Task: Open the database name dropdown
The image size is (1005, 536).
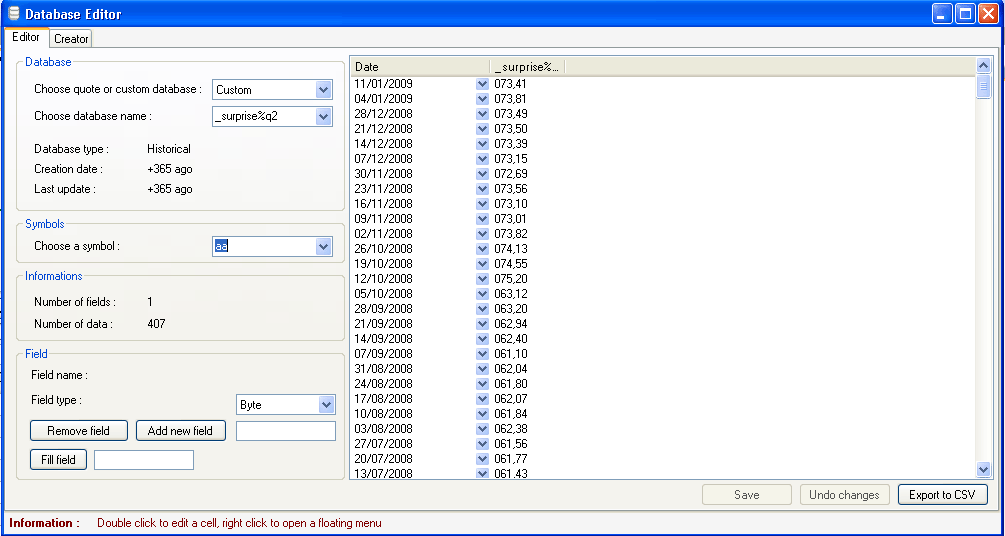Action: point(323,117)
